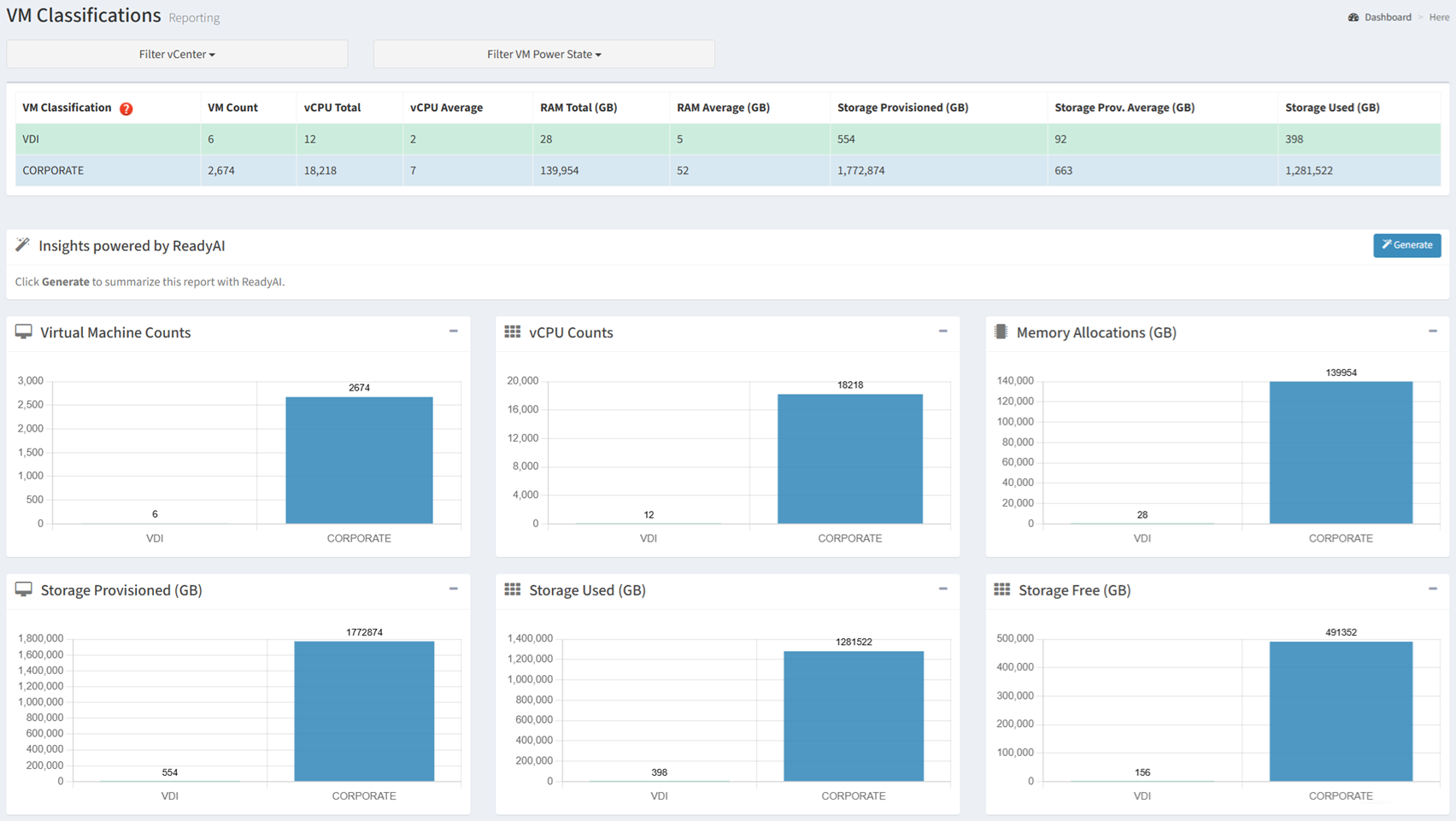
Task: Click the red help icon beside VM Classification
Action: 126,108
